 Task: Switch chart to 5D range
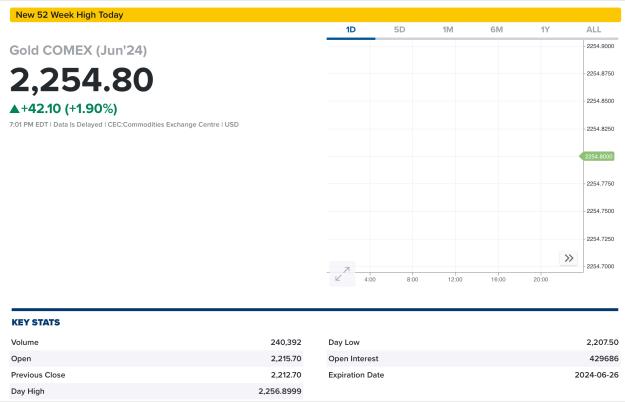point(399,29)
